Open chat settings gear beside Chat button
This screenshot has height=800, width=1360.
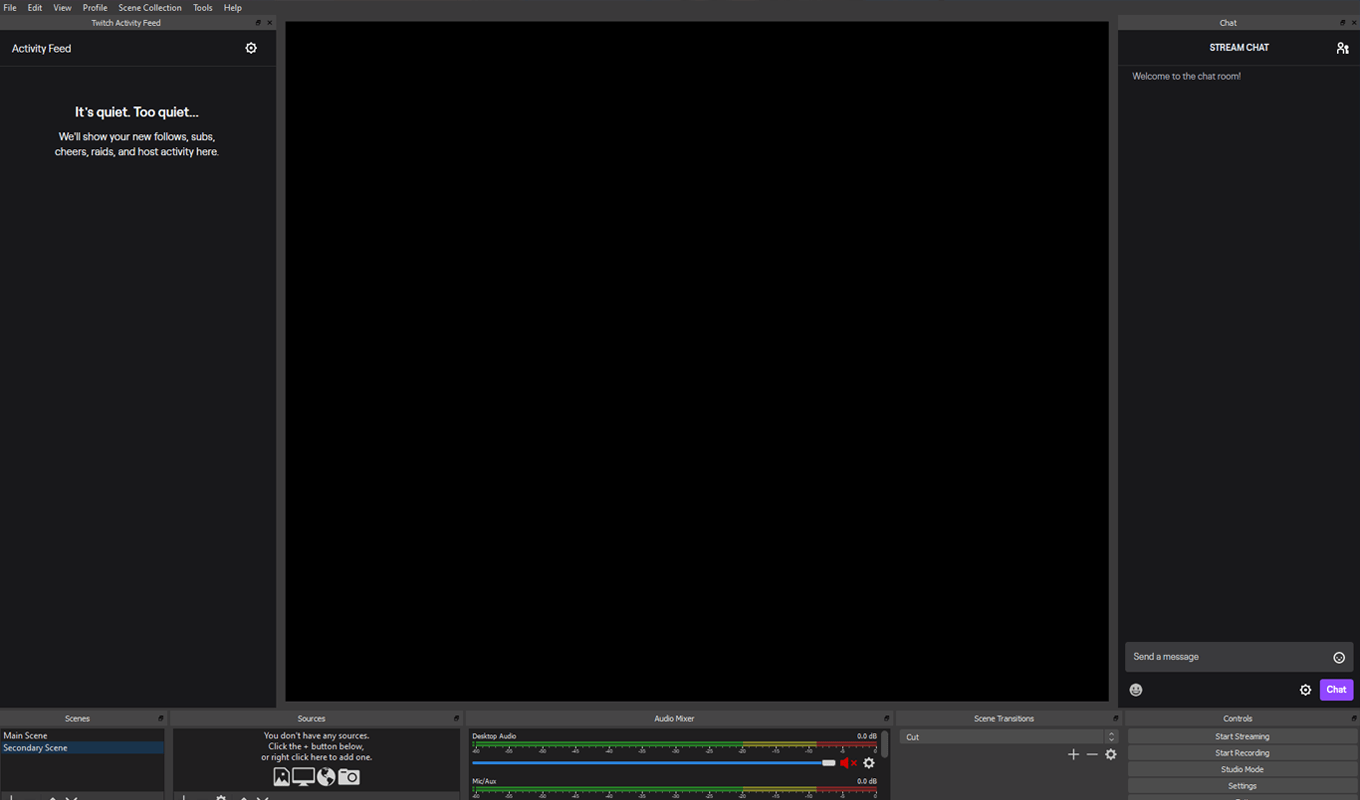1305,690
